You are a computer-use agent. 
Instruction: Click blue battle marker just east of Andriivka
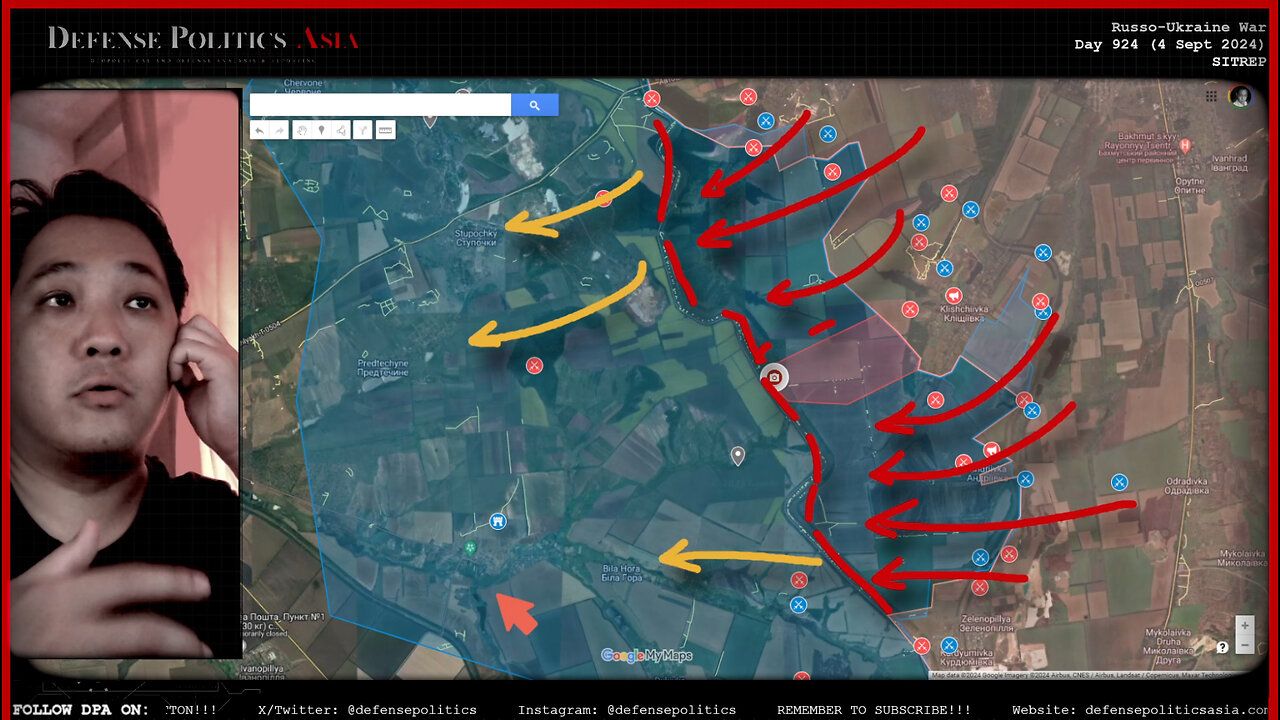1025,478
